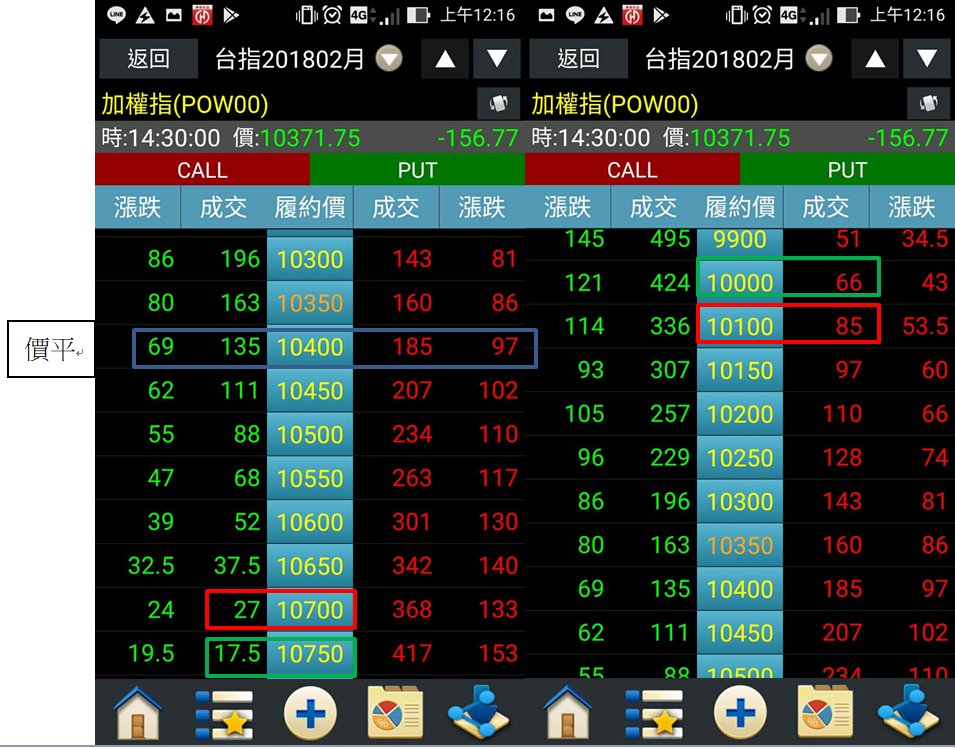Tap PUT price 85 in the 10100 row
955x748 pixels.
pyautogui.click(x=849, y=326)
